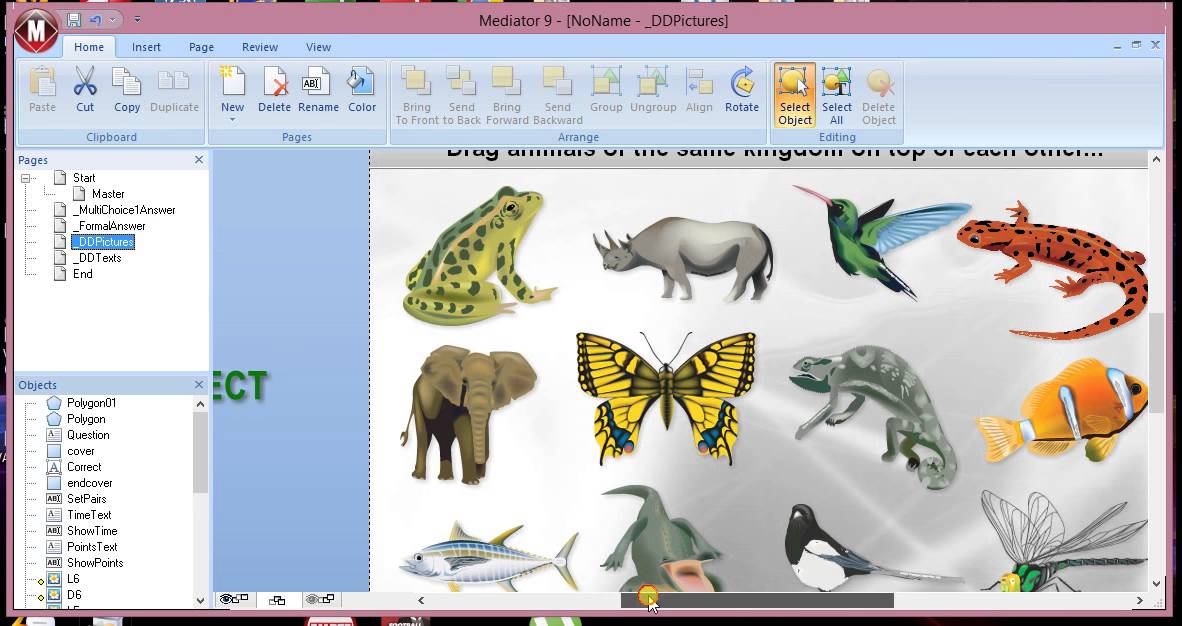The height and width of the screenshot is (626, 1182).
Task: Expand the New page dropdown arrow
Action: 232,120
